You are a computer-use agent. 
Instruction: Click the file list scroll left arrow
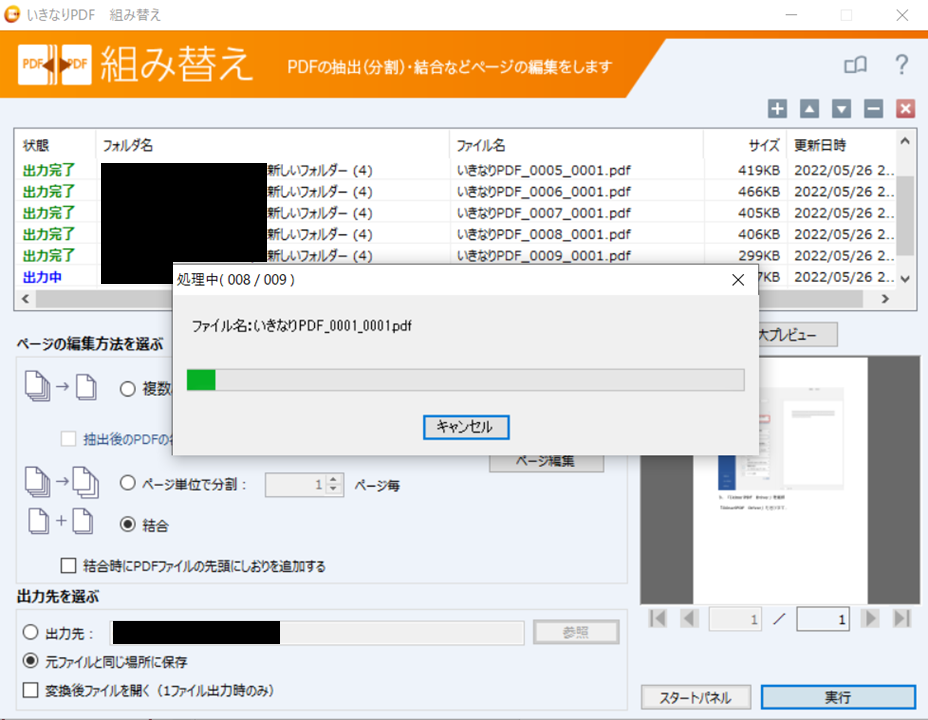click(25, 299)
